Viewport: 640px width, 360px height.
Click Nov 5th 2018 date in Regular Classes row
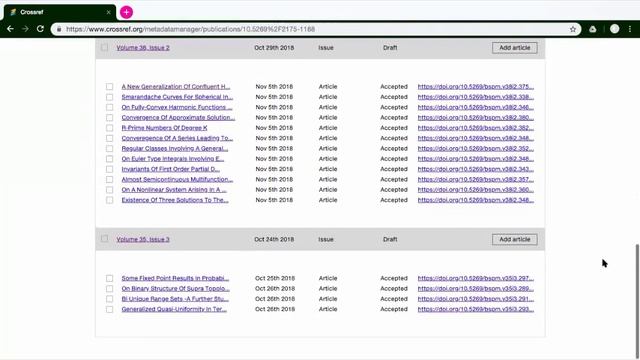[274, 148]
